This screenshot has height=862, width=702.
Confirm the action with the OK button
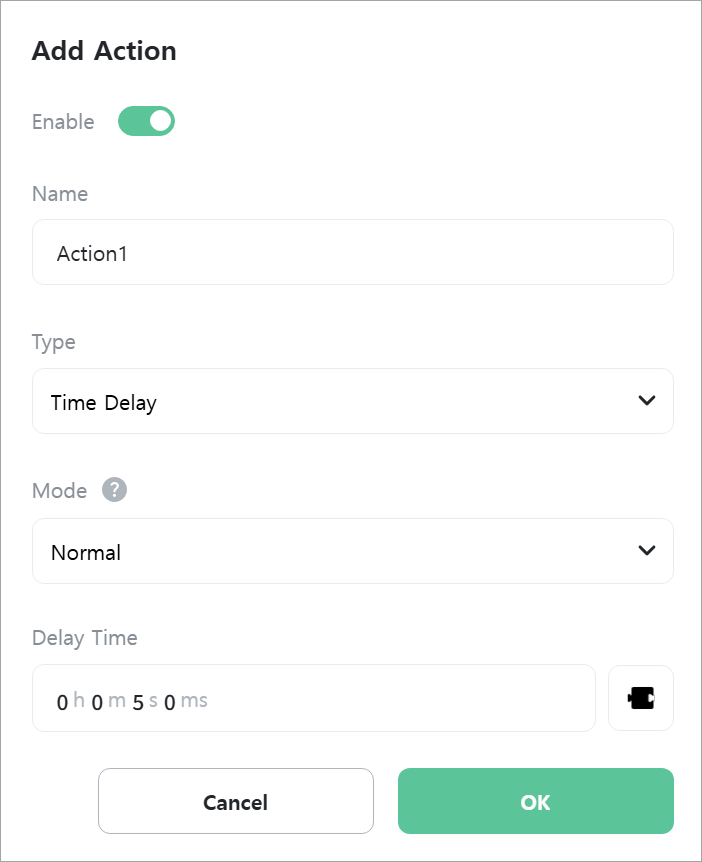pyautogui.click(x=535, y=801)
